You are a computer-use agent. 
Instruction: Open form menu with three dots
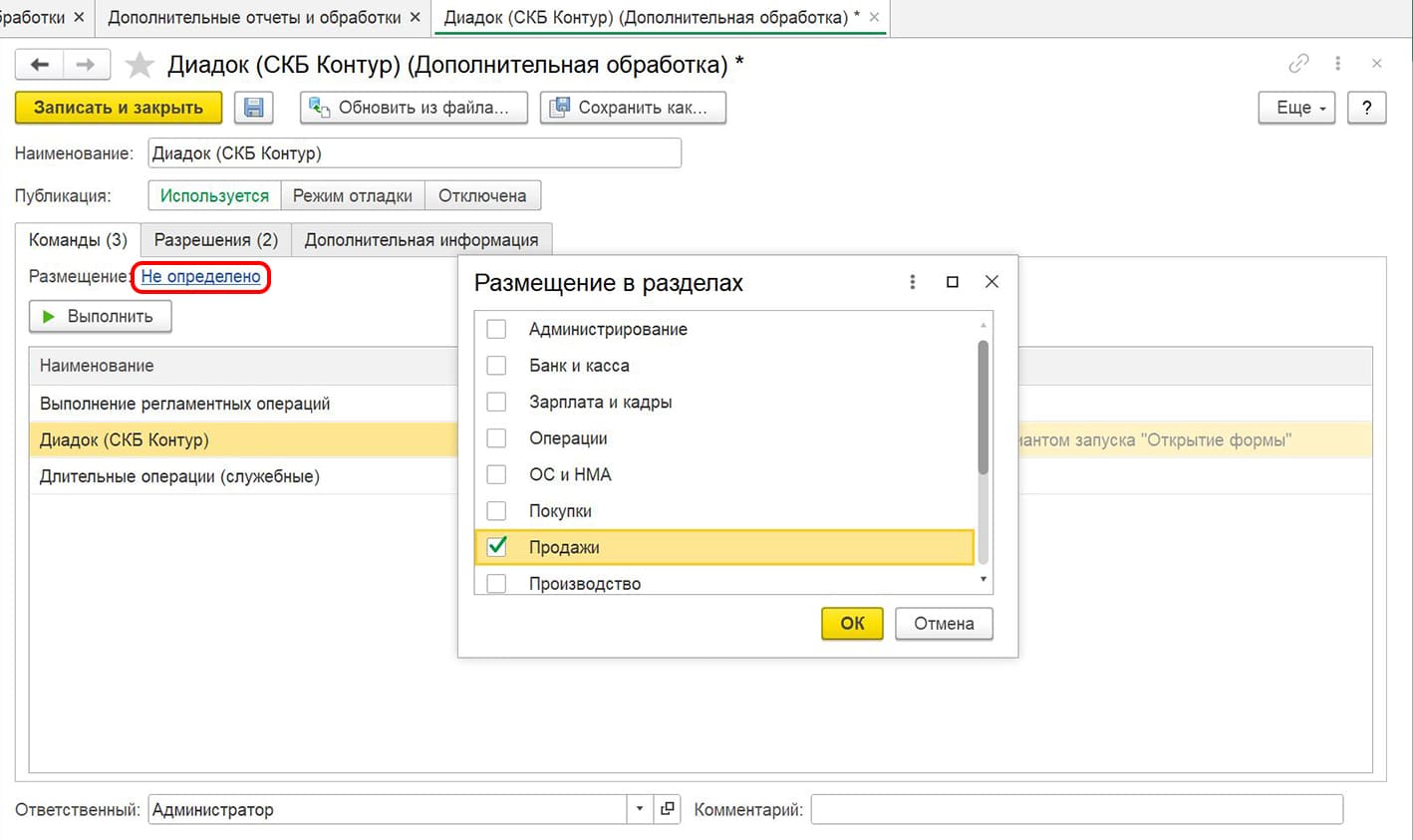[1337, 64]
